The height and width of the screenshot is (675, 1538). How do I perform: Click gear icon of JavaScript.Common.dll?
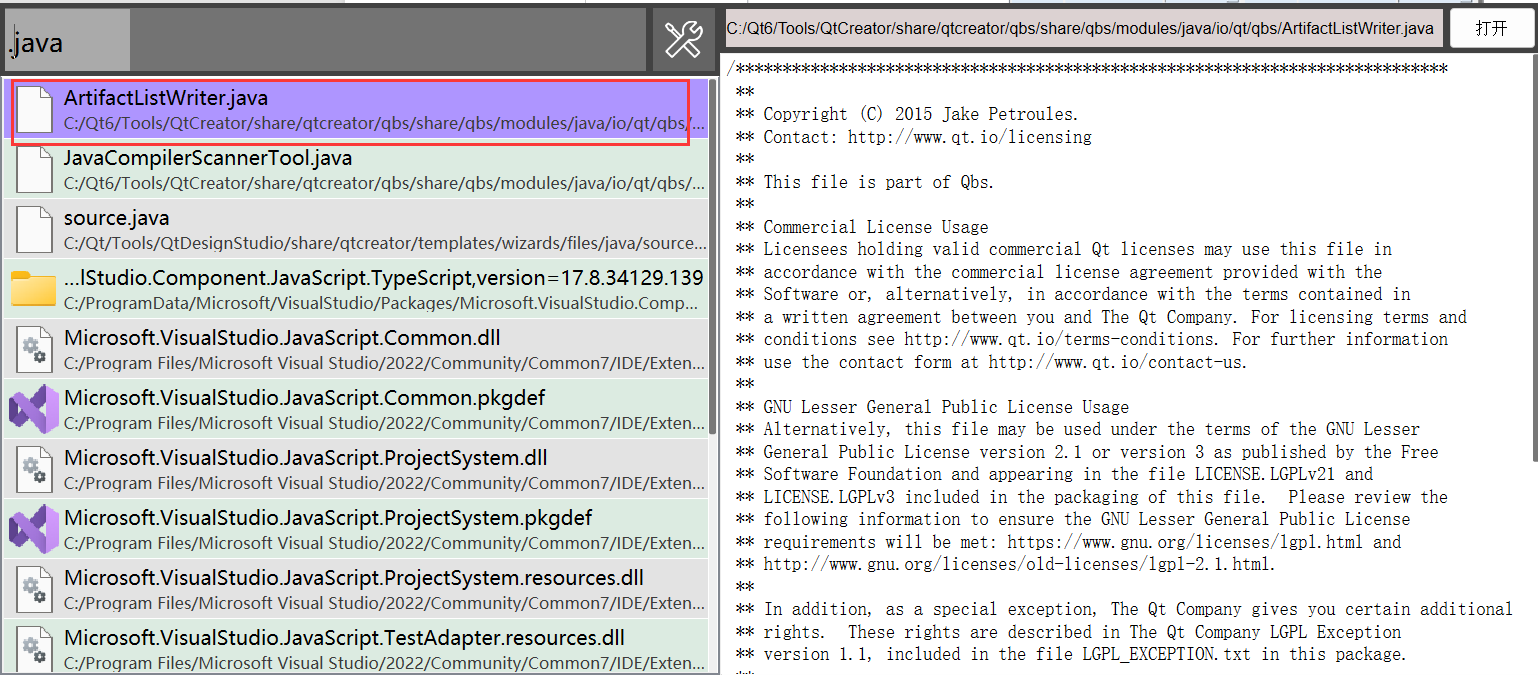[x=34, y=350]
